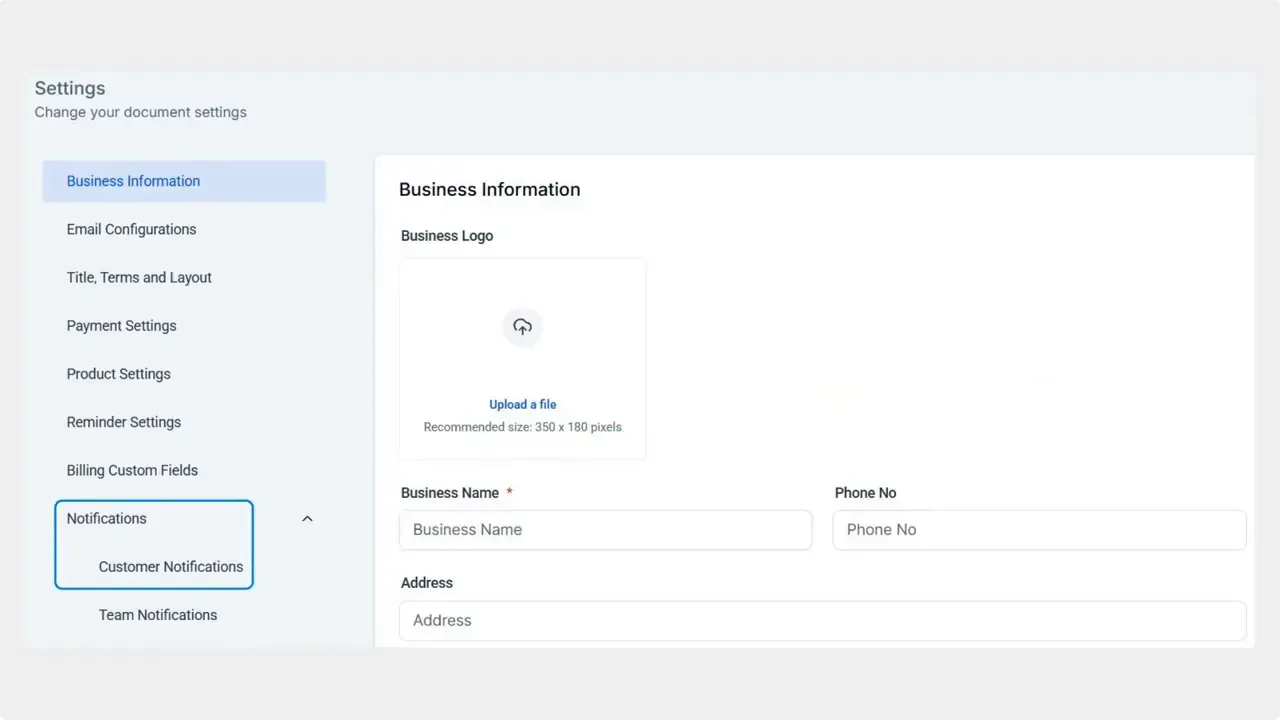Click the Business Information panel title
Viewport: 1280px width, 720px height.
coord(489,189)
